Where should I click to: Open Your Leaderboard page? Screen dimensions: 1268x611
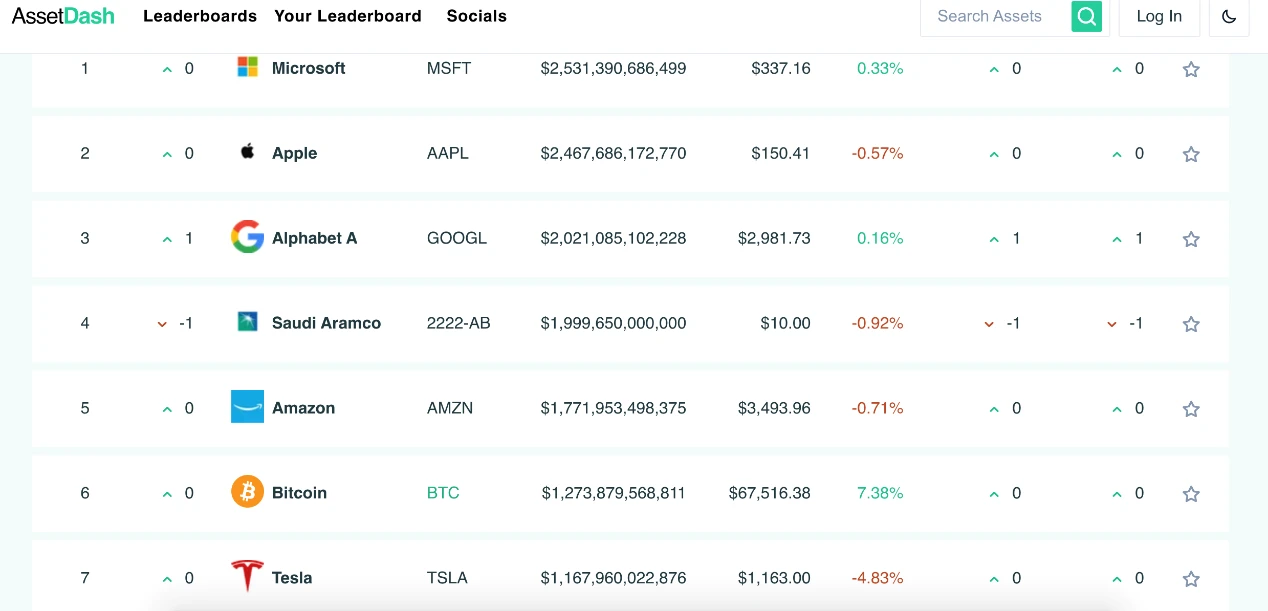348,16
